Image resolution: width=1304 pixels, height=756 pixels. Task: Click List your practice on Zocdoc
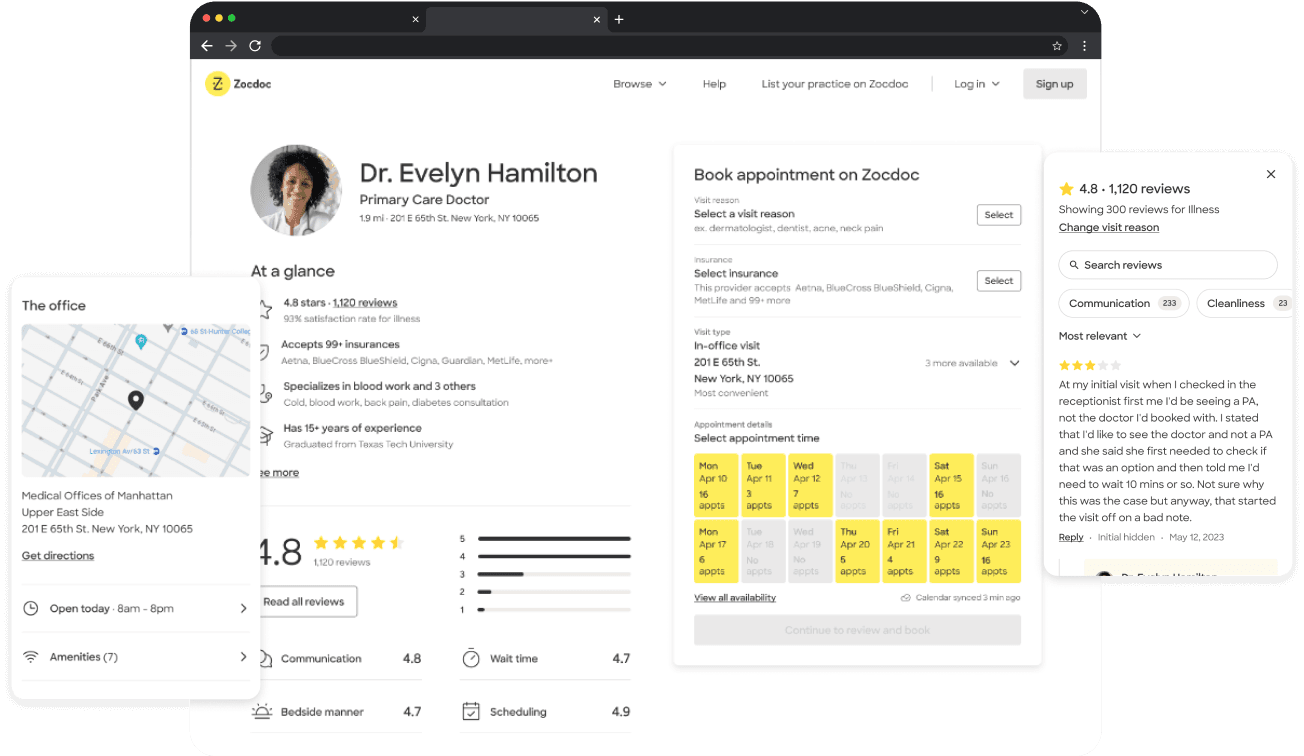(x=835, y=84)
